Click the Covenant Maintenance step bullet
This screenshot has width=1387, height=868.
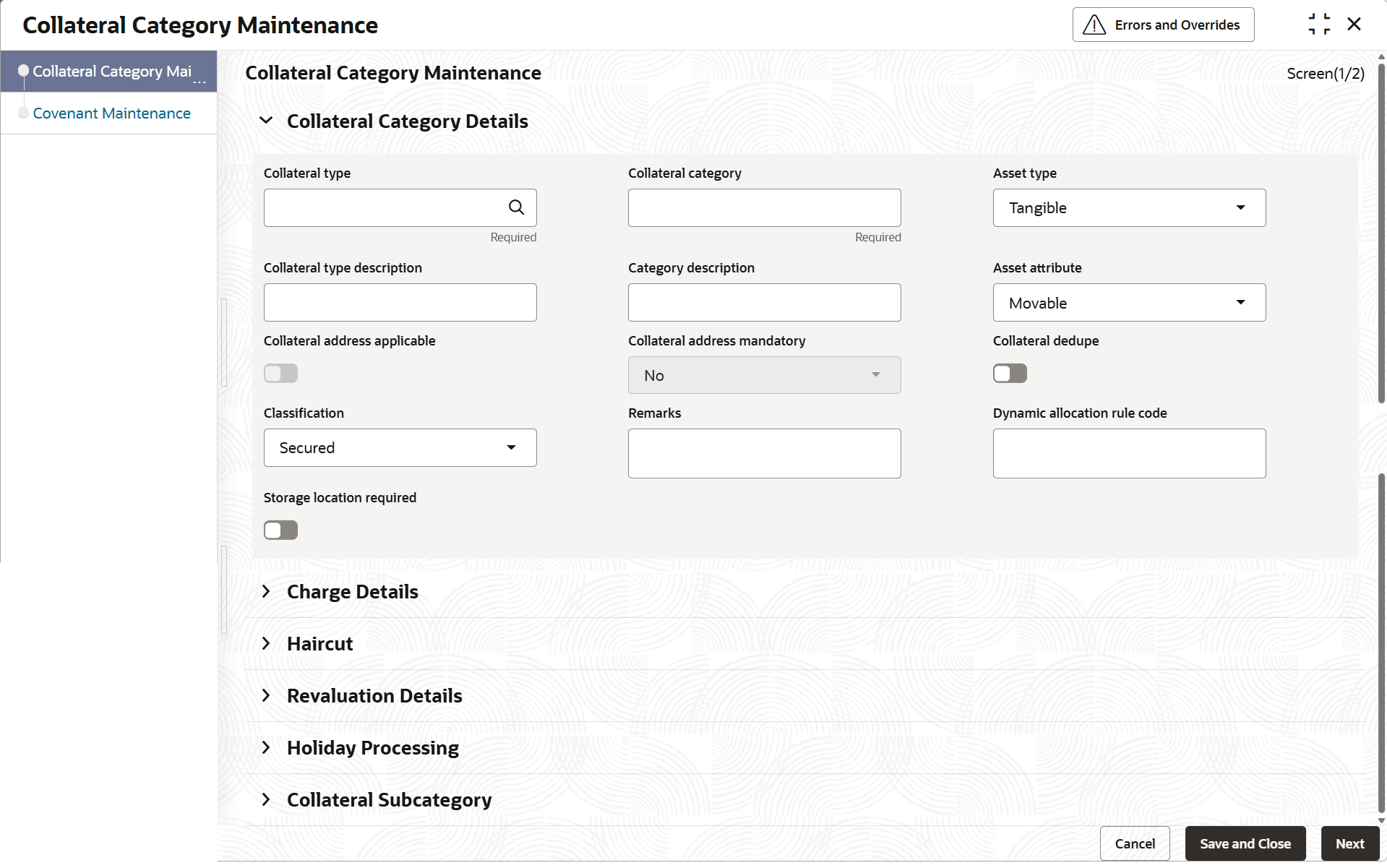24,113
